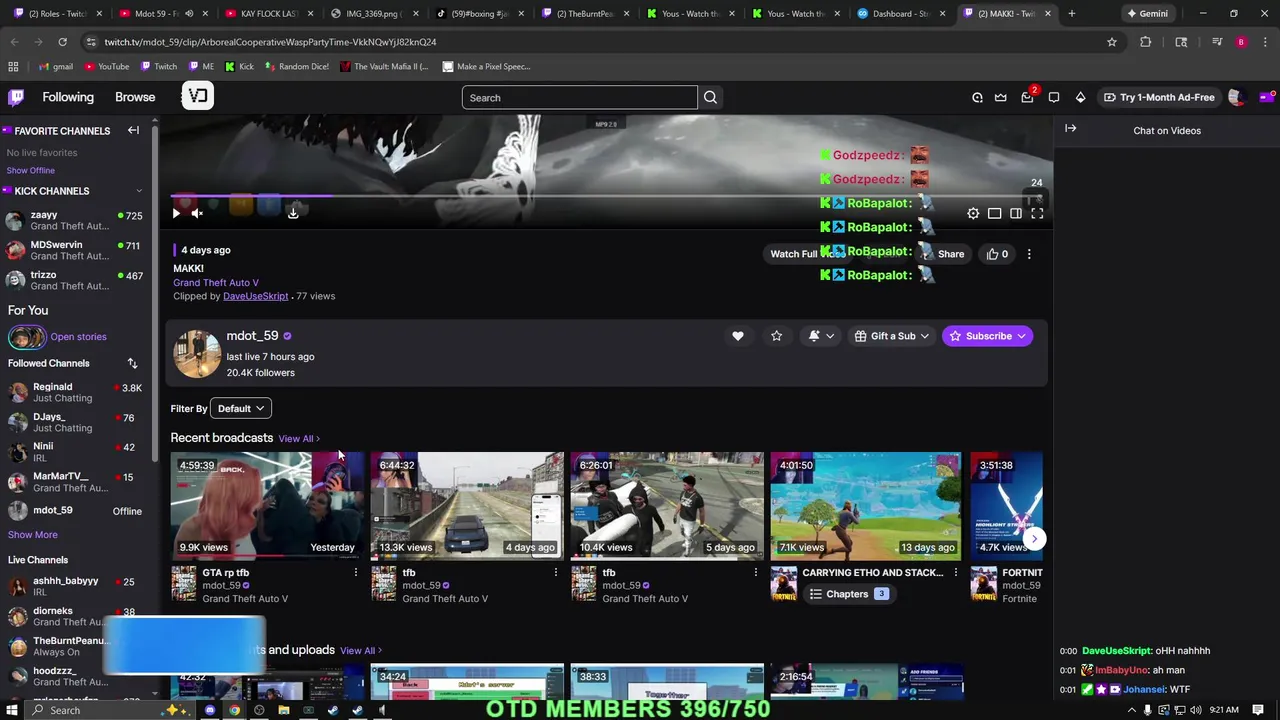Click Open stories link
This screenshot has height=720, width=1280.
78,337
